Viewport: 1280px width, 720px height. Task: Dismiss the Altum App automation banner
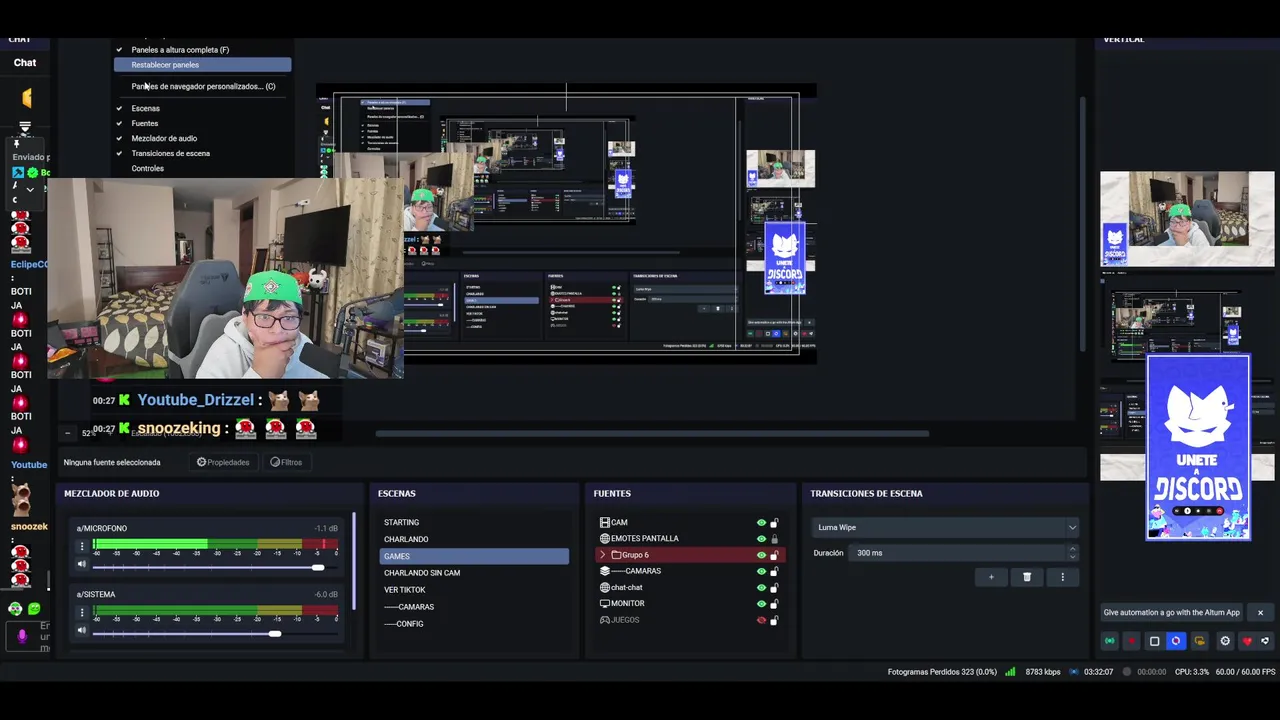click(x=1260, y=612)
